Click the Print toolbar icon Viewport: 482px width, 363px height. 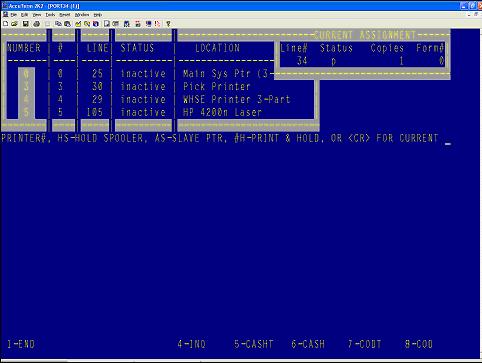point(36,24)
